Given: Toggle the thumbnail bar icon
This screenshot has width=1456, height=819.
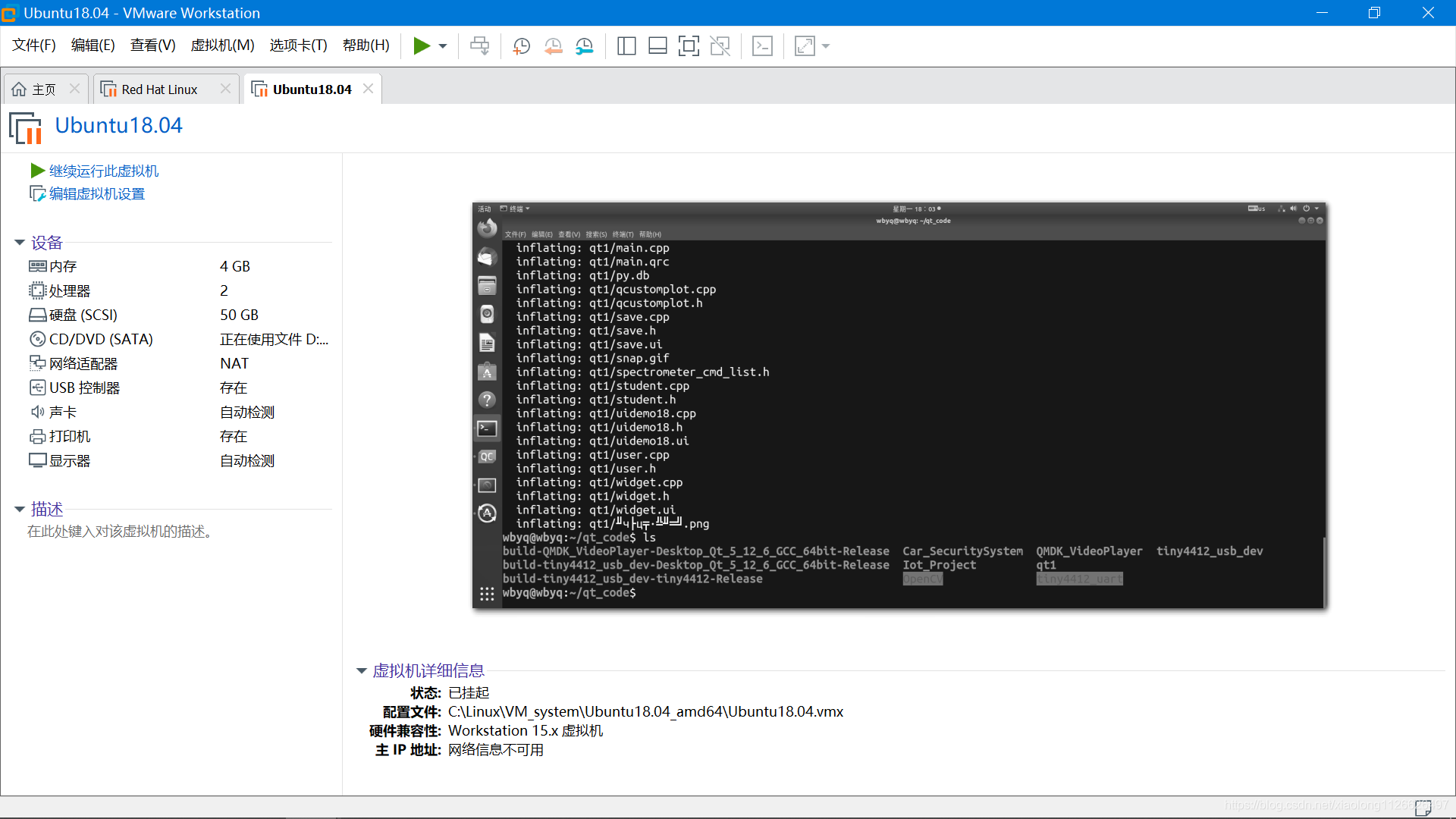Looking at the screenshot, I should click(657, 46).
